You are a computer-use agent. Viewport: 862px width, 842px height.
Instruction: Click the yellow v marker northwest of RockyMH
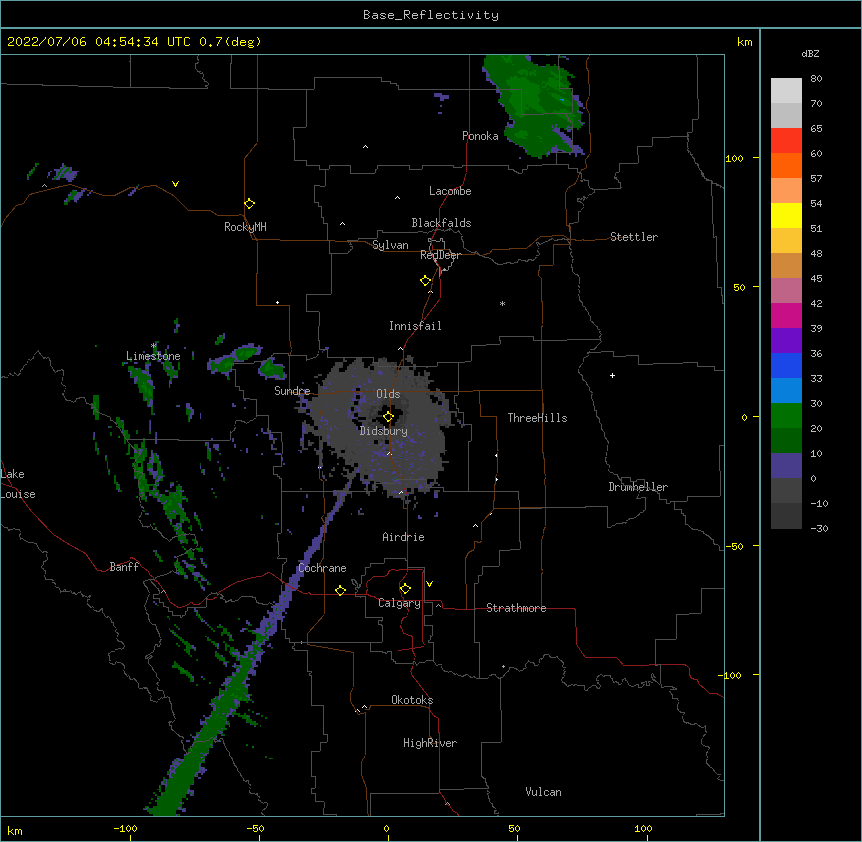pos(175,184)
